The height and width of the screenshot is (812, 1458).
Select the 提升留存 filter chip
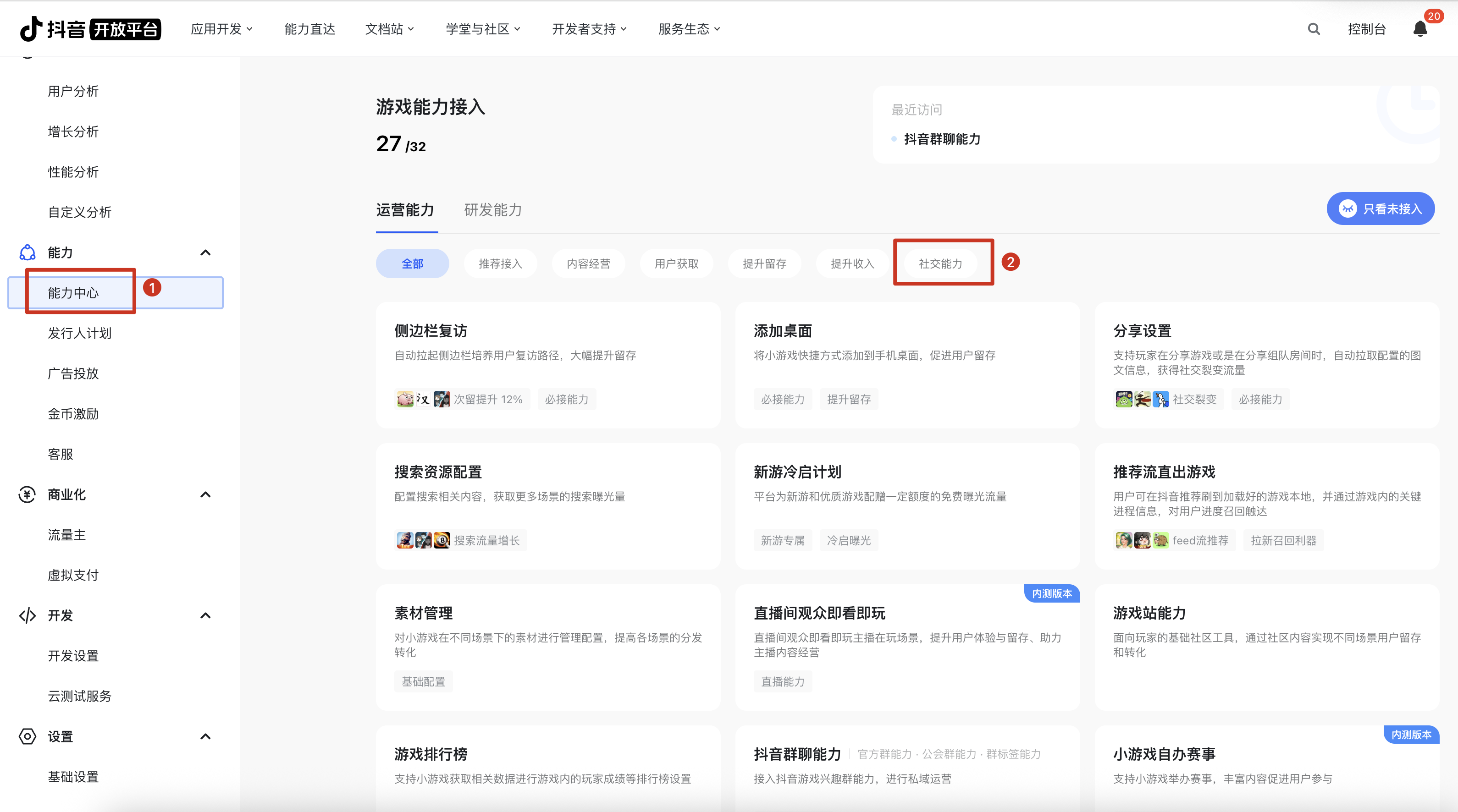[x=764, y=263]
